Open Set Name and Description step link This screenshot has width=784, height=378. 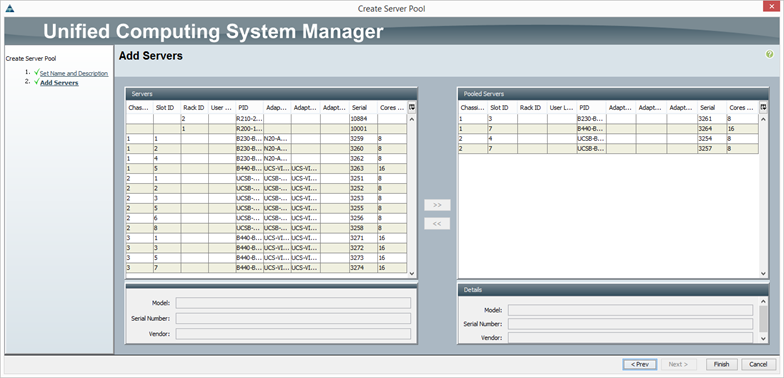pos(74,74)
